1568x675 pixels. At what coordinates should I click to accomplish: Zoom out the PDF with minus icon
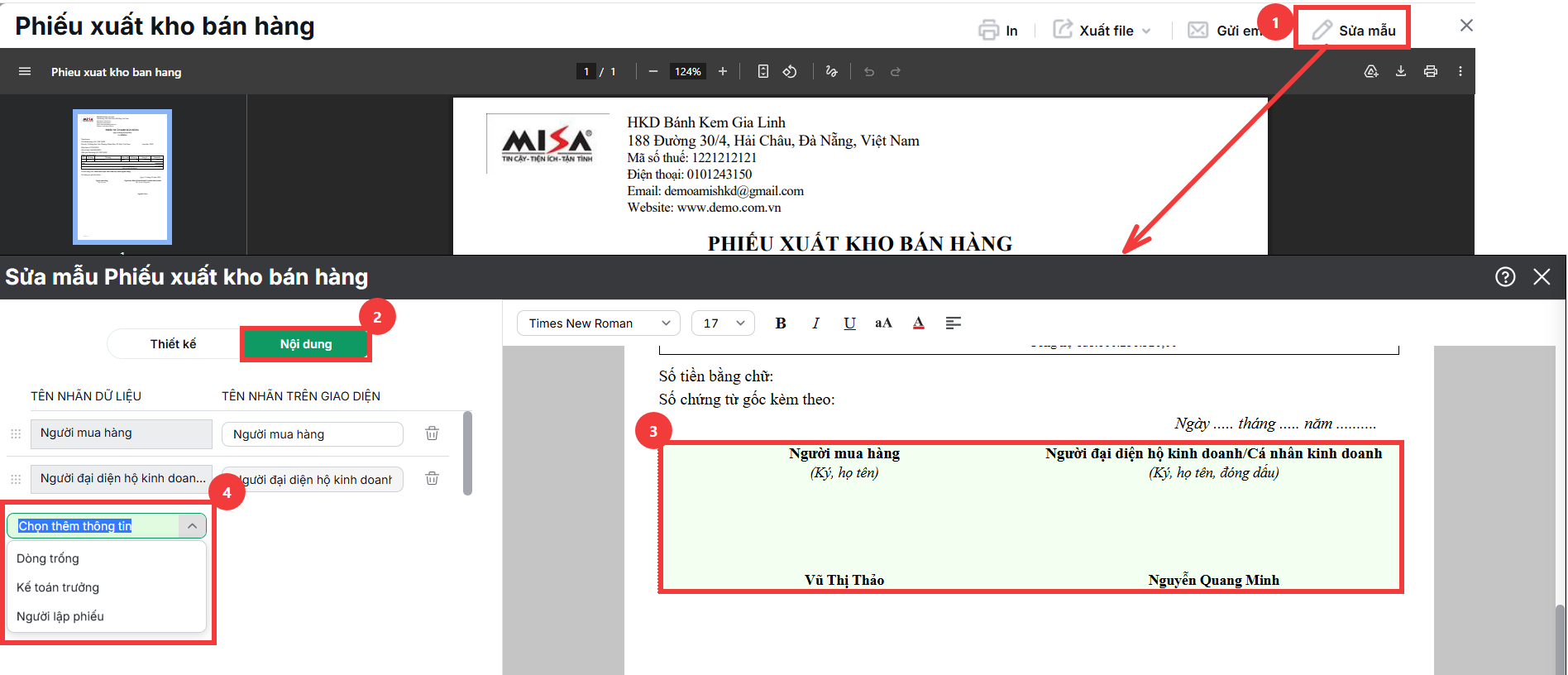pos(653,71)
